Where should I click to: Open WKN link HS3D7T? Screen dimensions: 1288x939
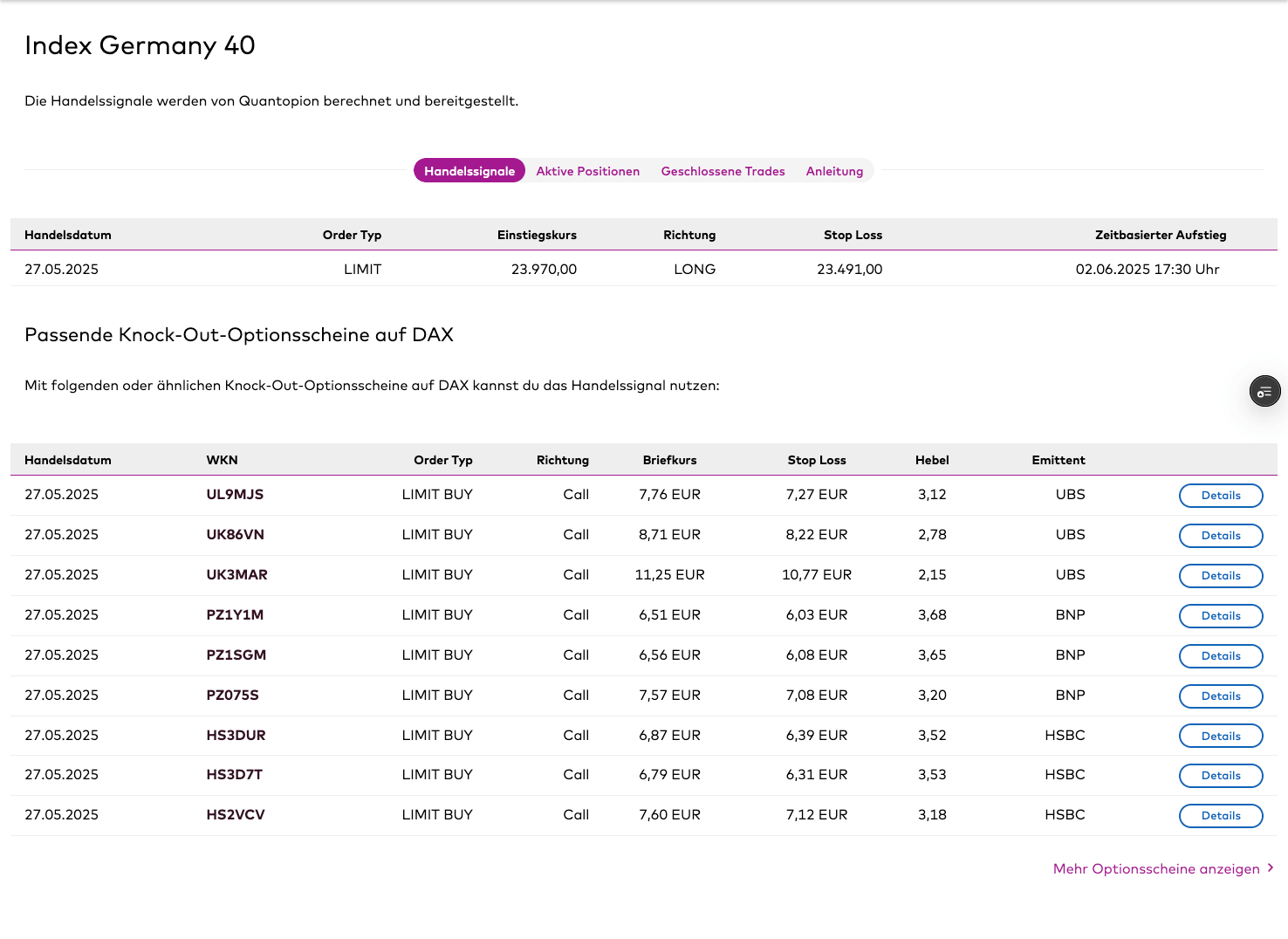(234, 774)
